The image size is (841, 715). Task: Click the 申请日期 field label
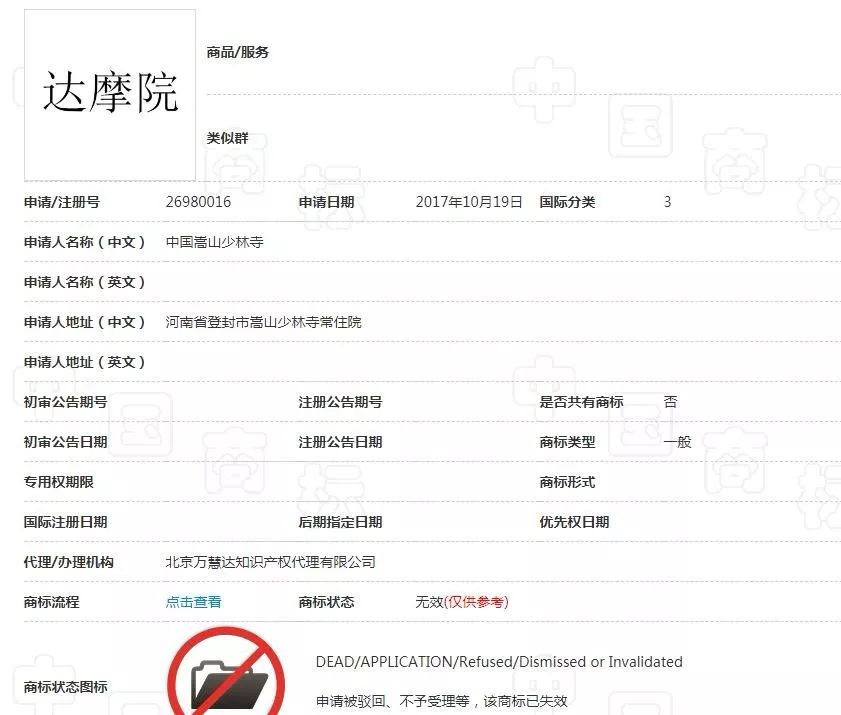point(326,202)
